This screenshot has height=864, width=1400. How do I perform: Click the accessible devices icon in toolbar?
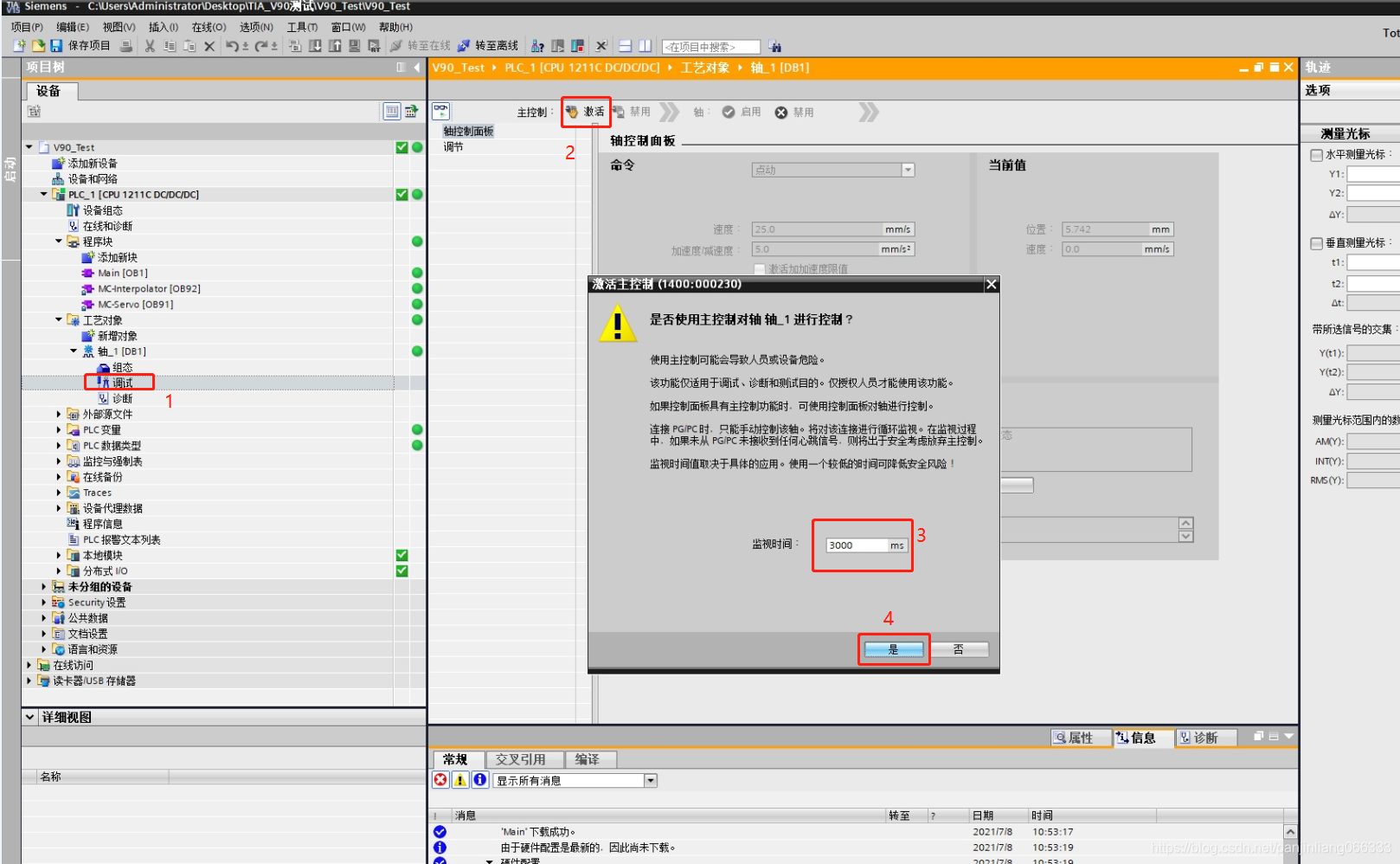[537, 46]
